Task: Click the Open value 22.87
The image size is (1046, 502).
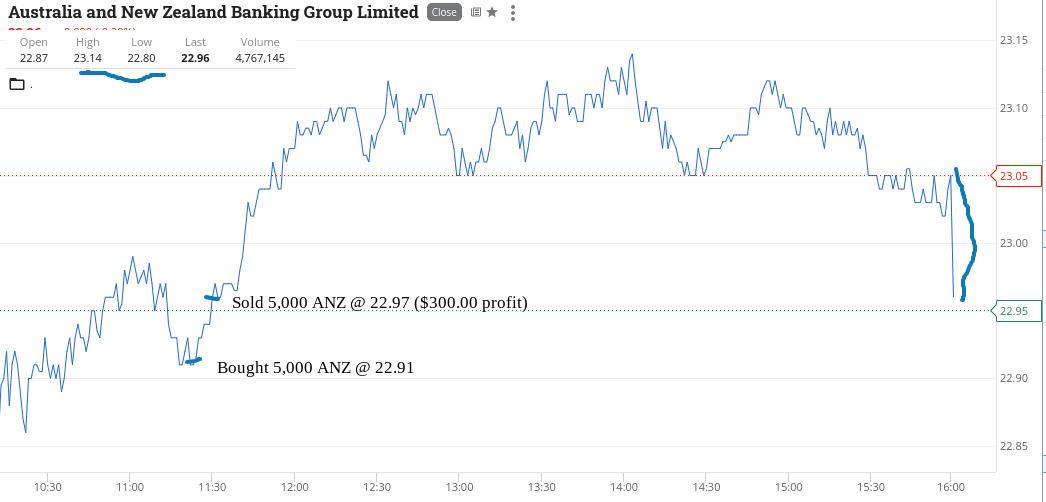Action: 34,58
